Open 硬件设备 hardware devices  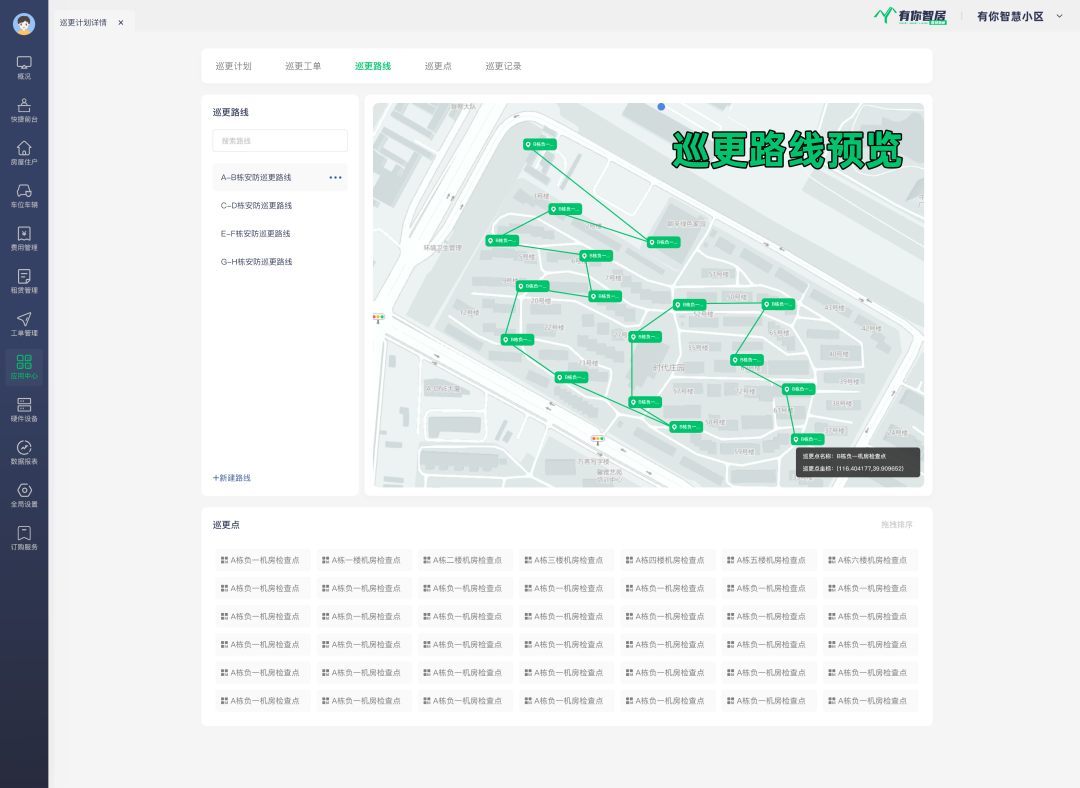[x=24, y=406]
